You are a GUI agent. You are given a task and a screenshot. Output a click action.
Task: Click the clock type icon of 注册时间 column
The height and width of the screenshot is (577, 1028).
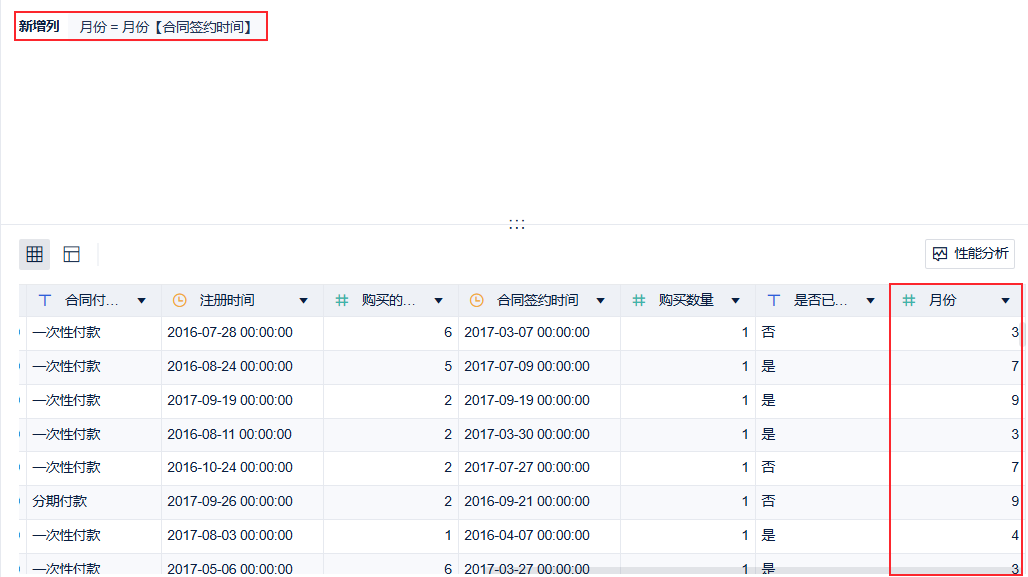pyautogui.click(x=180, y=300)
